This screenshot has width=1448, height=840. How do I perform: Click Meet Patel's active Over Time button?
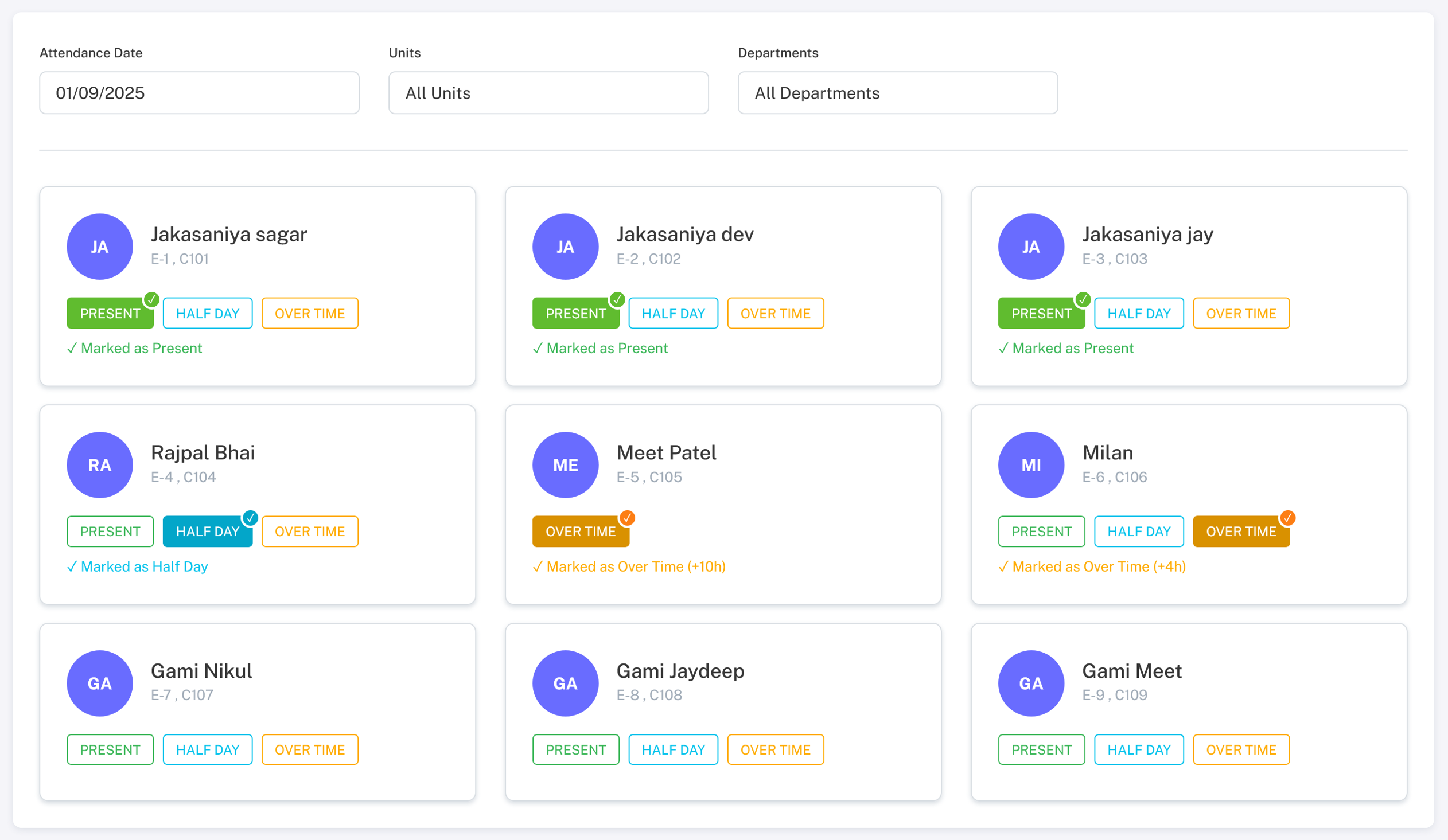[x=580, y=531]
